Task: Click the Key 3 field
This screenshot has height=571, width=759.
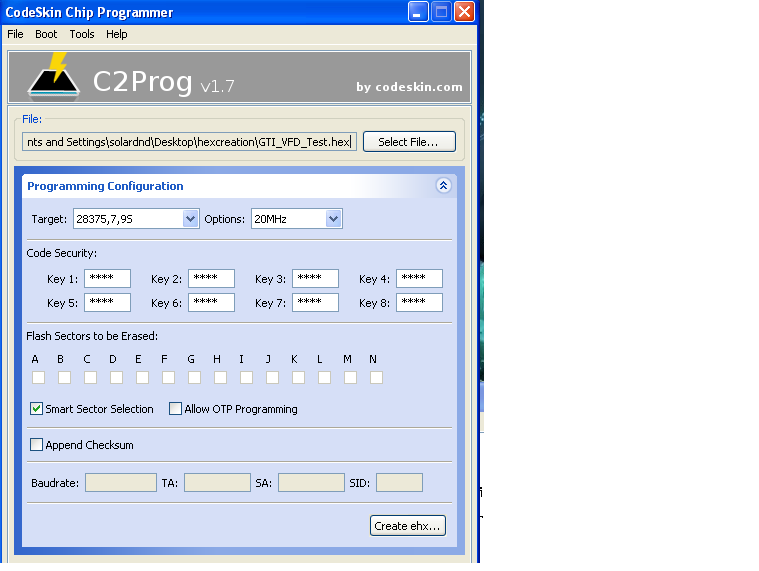Action: [316, 278]
